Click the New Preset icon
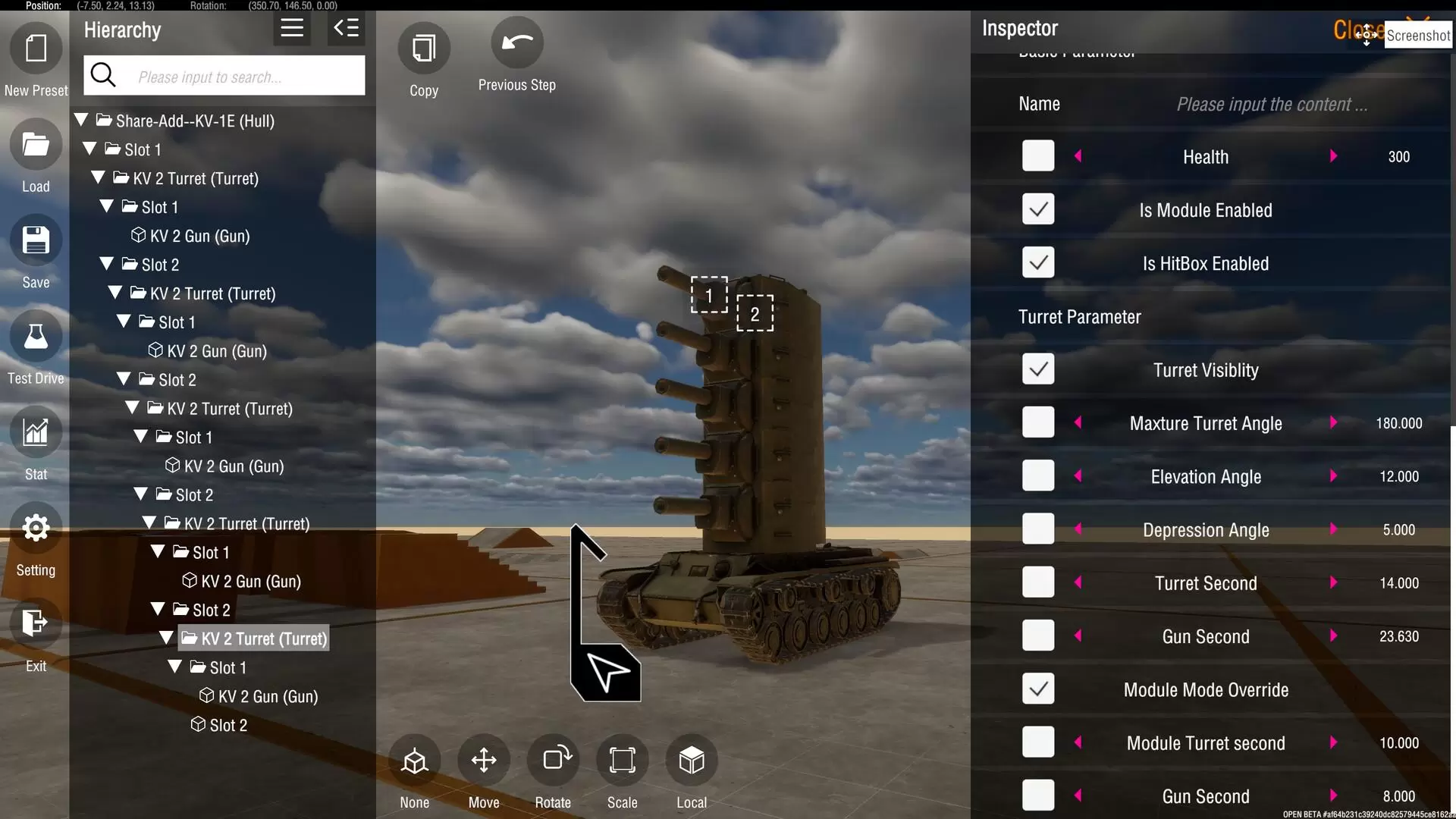This screenshot has height=819, width=1456. (36, 49)
